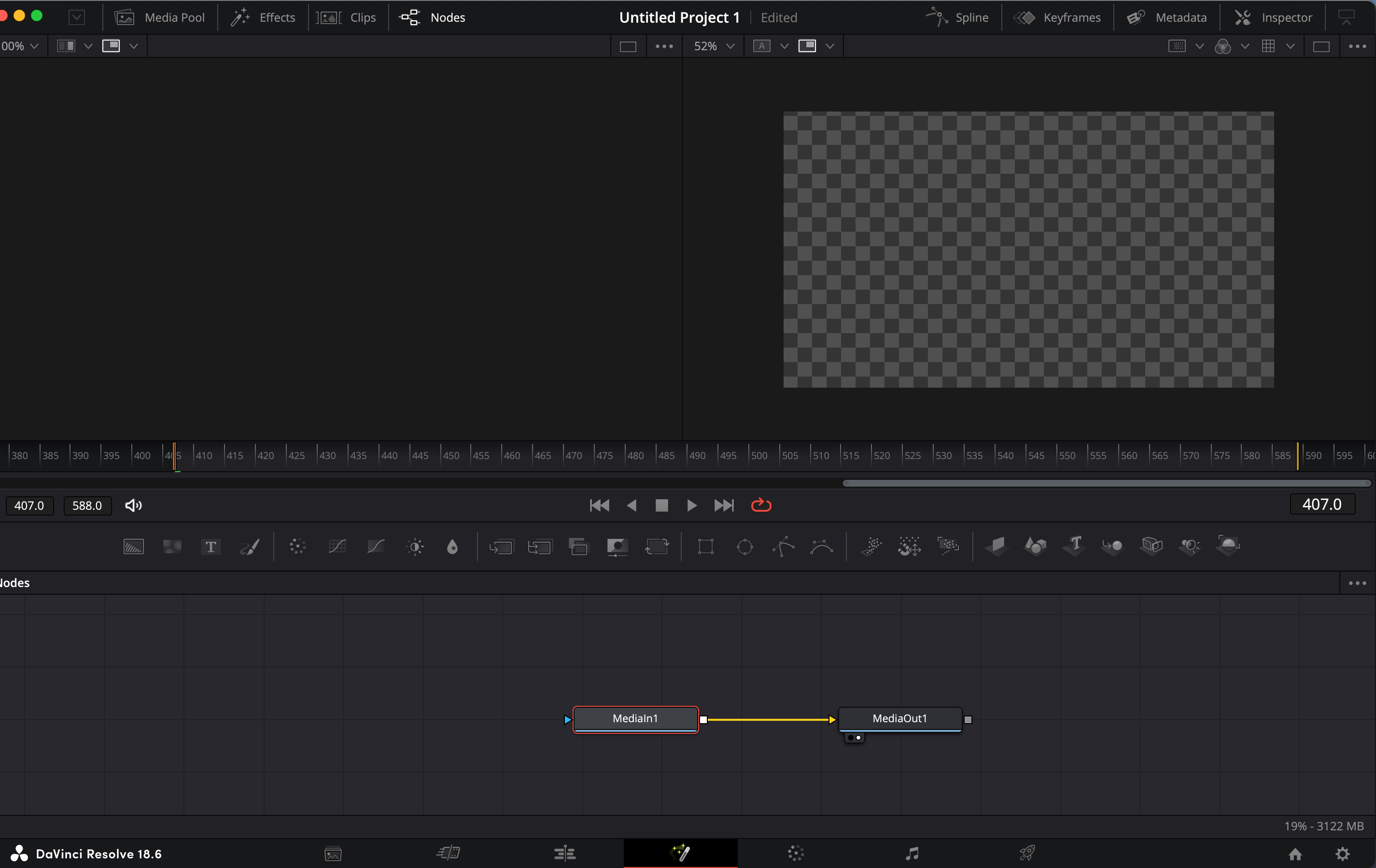This screenshot has width=1376, height=868.
Task: Add a Color Curves node
Action: [337, 547]
